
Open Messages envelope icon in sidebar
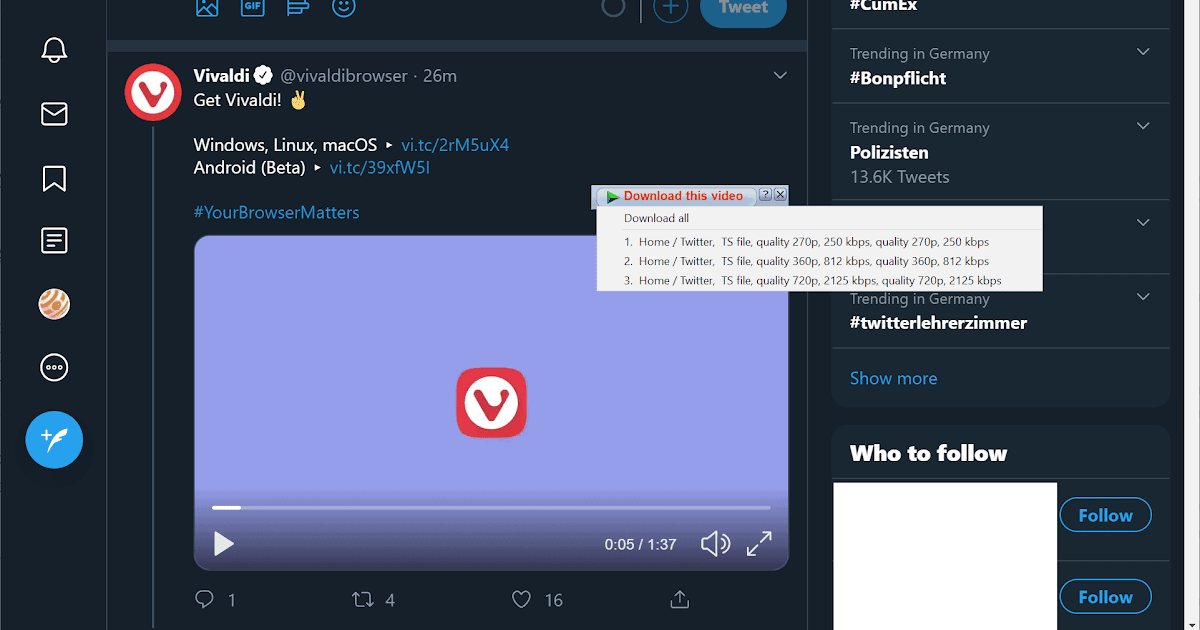pos(54,114)
